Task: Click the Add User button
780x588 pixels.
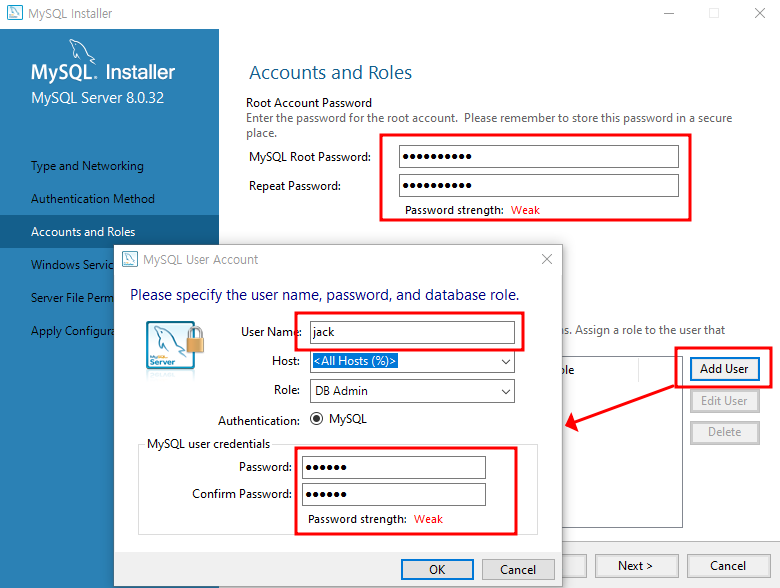Action: (724, 369)
